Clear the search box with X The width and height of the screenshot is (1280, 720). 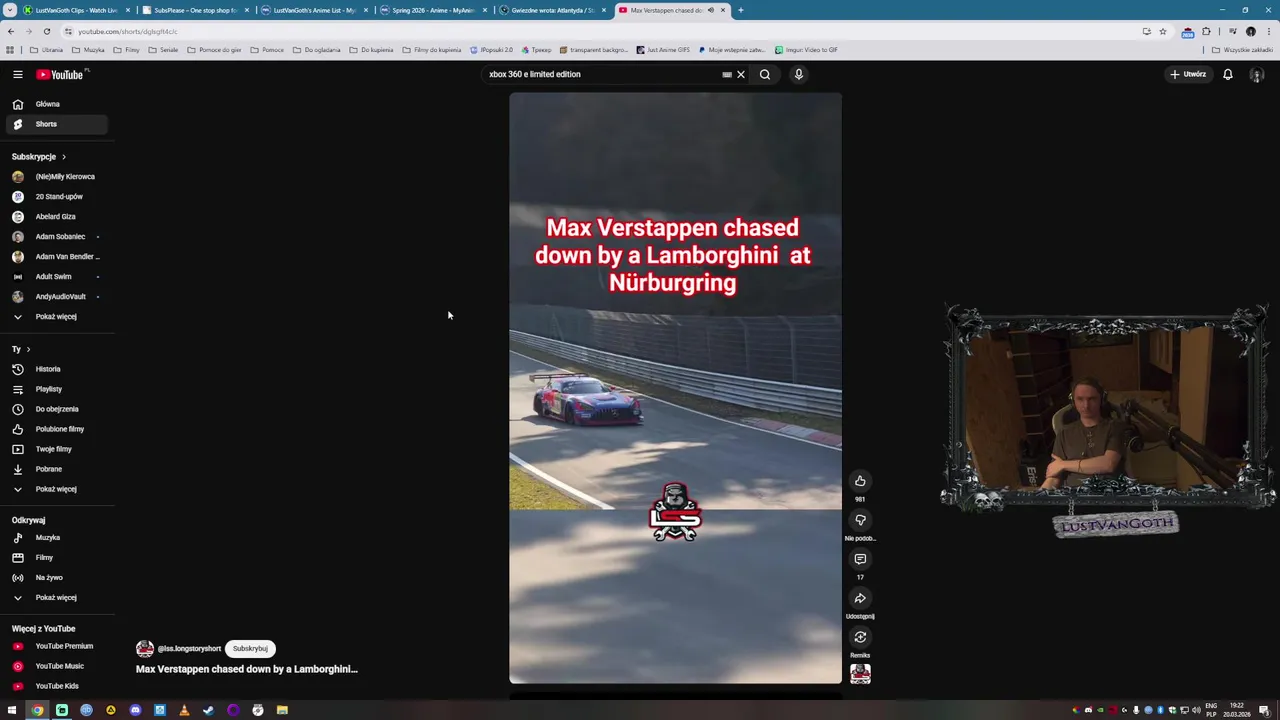pos(741,74)
